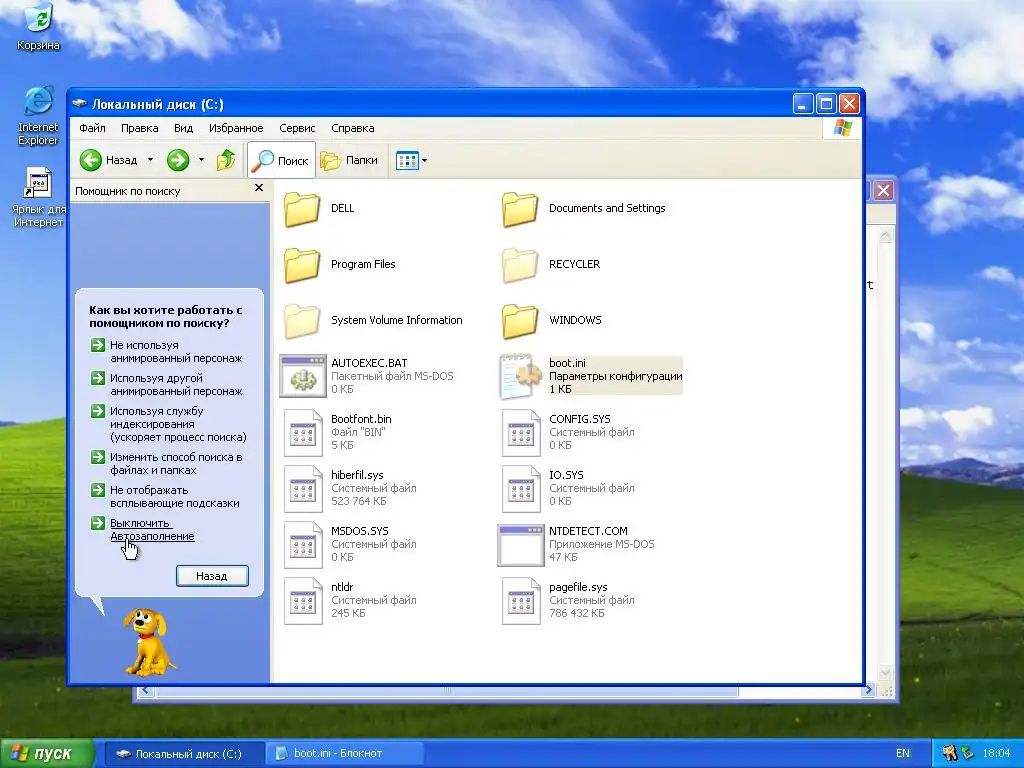Click the EN language indicator
The image size is (1024, 768).
[x=903, y=753]
